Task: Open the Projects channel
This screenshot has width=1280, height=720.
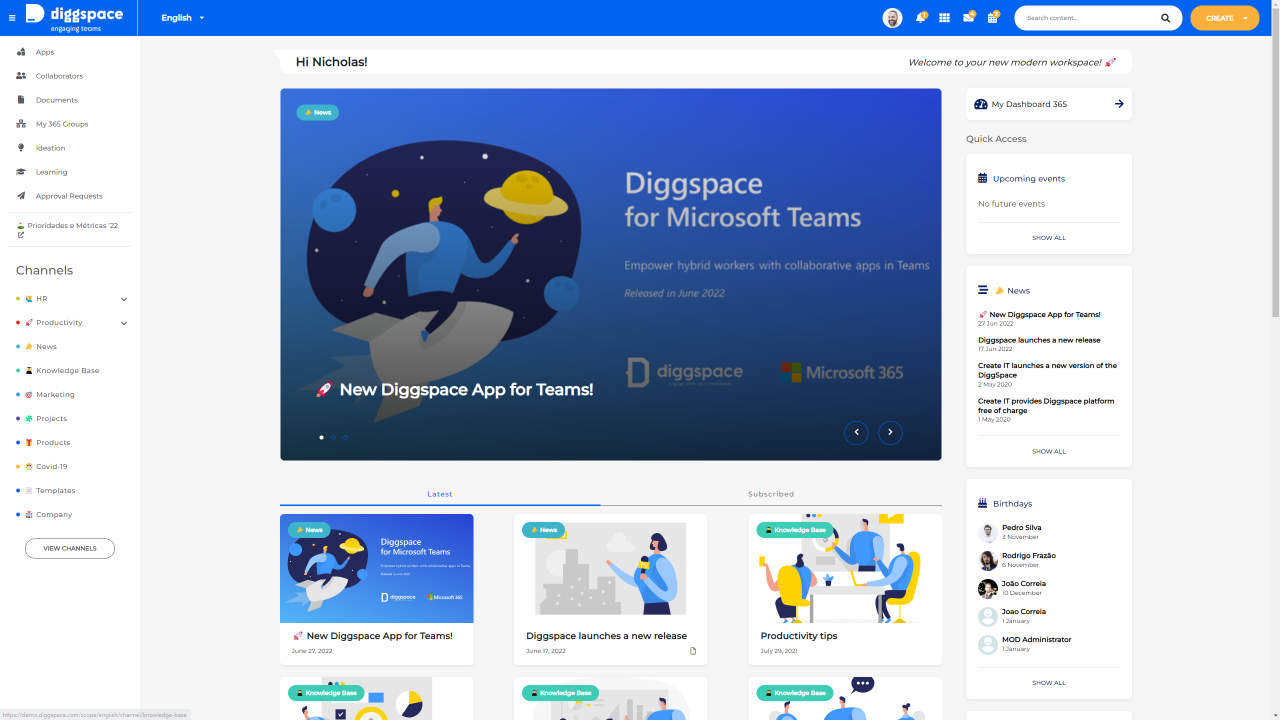Action: [x=51, y=419]
